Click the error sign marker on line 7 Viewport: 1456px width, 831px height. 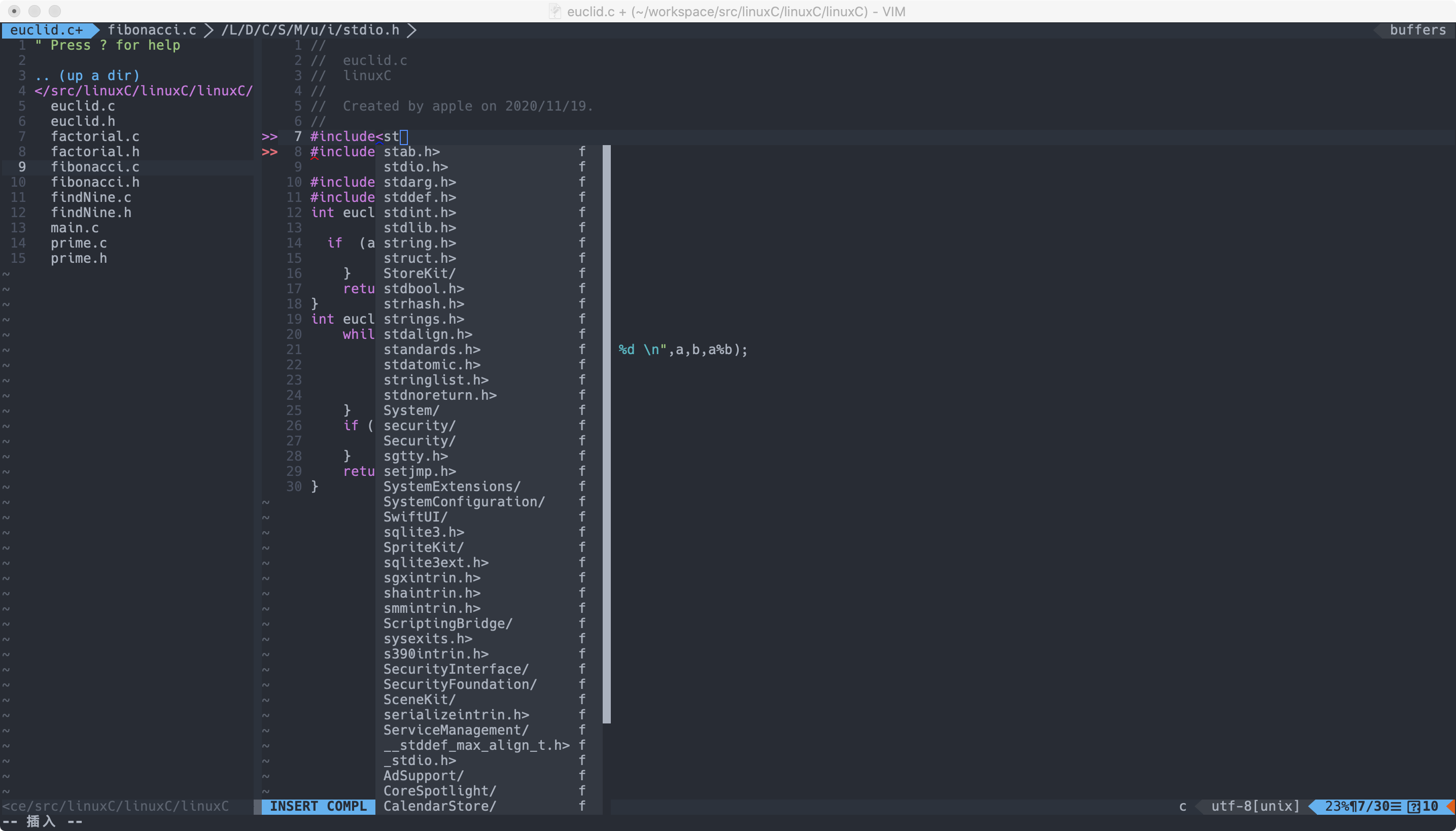click(269, 136)
